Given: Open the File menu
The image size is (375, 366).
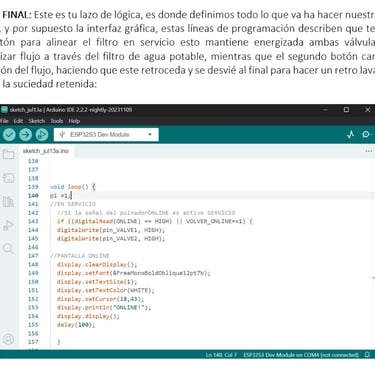Looking at the screenshot, I should point(4,121).
